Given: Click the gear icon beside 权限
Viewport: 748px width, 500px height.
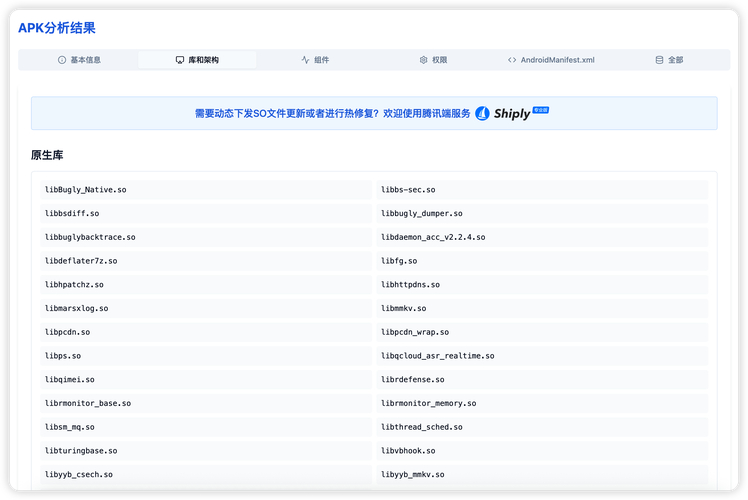Looking at the screenshot, I should pyautogui.click(x=423, y=60).
